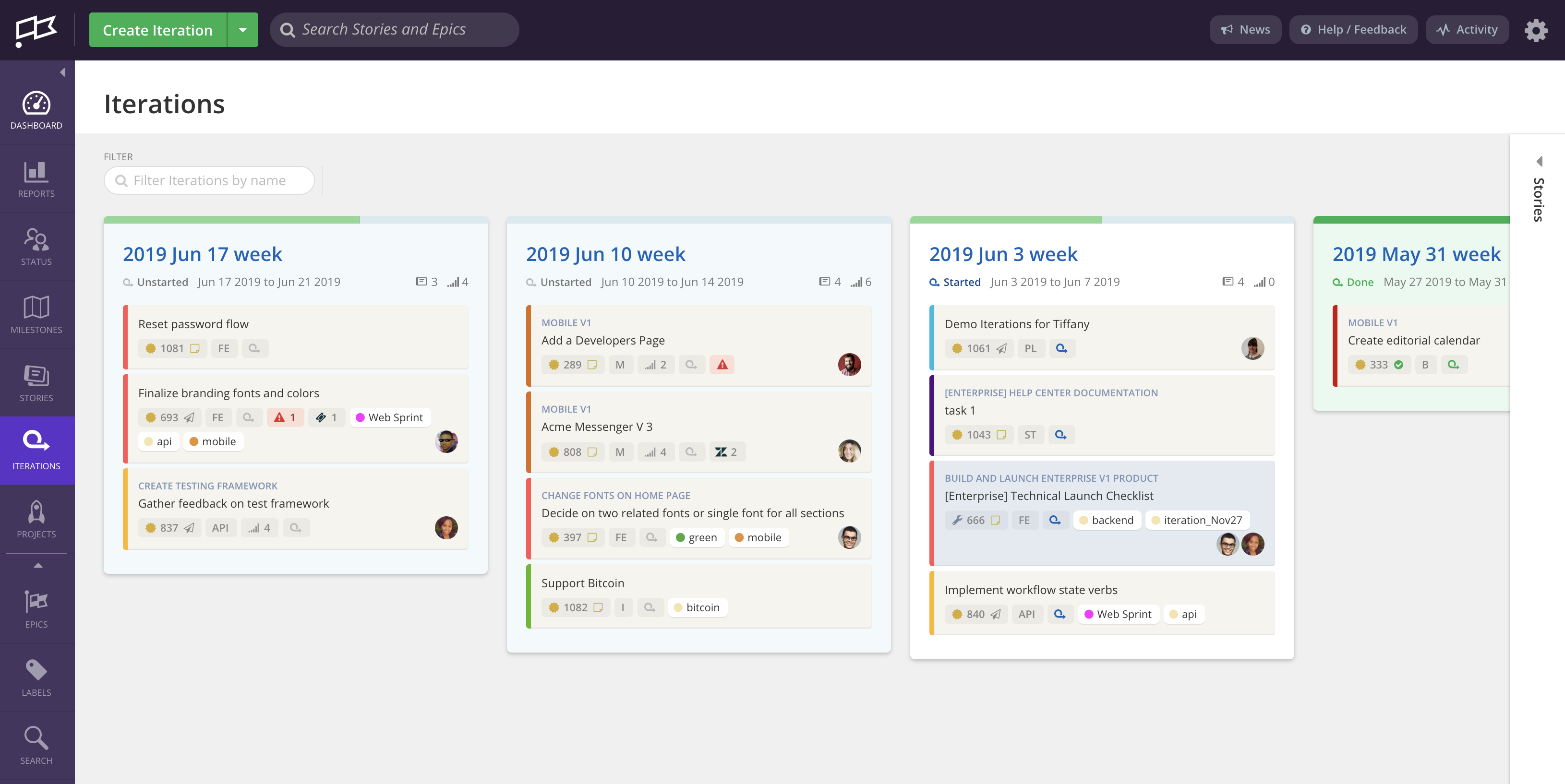Open Labels in the sidebar
The height and width of the screenshot is (784, 1565).
coord(36,678)
